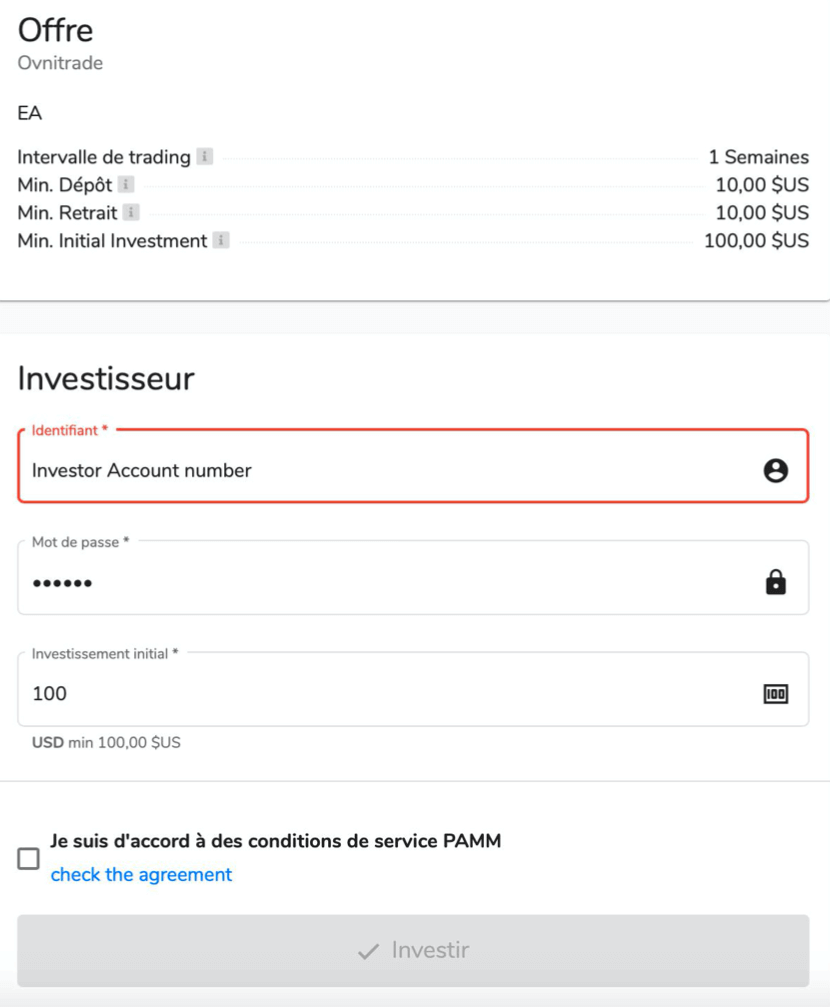Open the check the agreement link
The image size is (830, 1007).
coord(141,875)
